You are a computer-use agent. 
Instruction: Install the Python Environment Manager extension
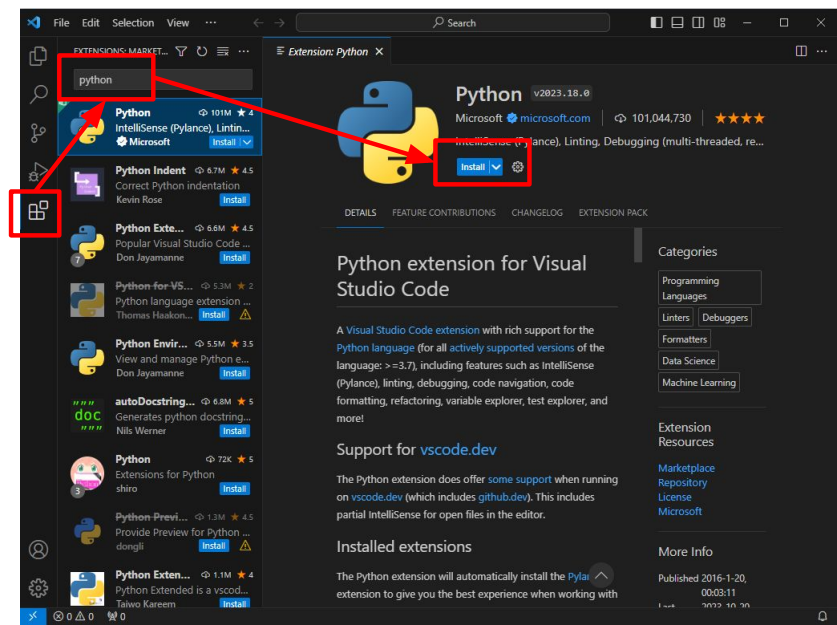[x=234, y=373]
